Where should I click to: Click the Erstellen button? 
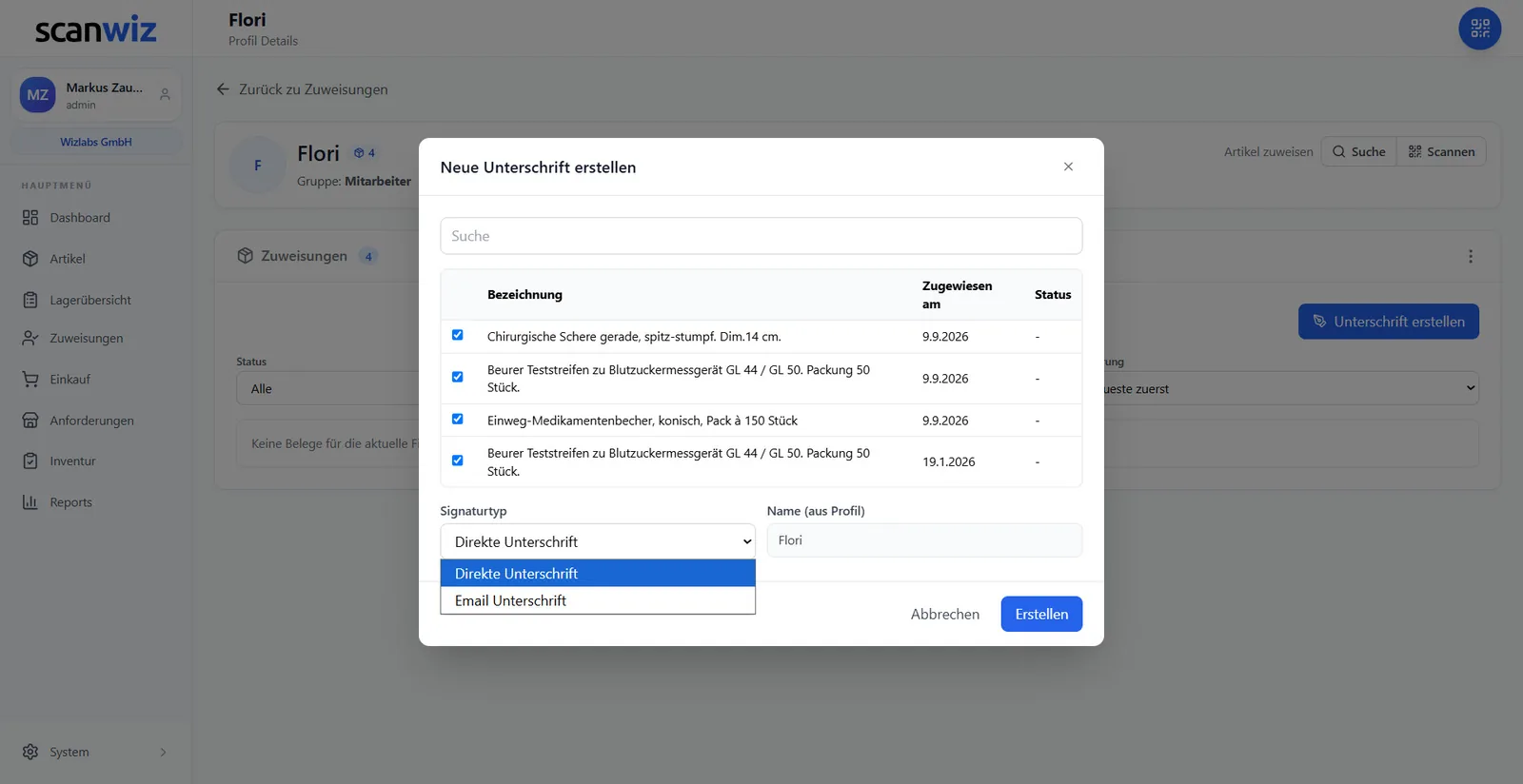coord(1041,614)
